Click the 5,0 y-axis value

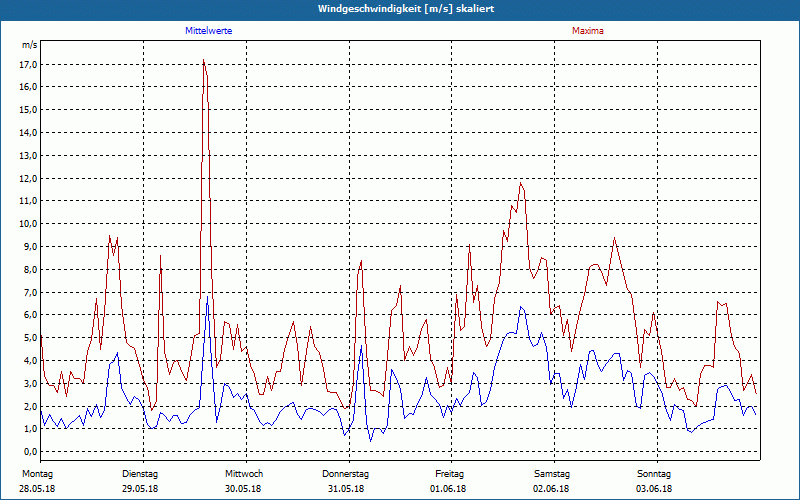[31, 338]
